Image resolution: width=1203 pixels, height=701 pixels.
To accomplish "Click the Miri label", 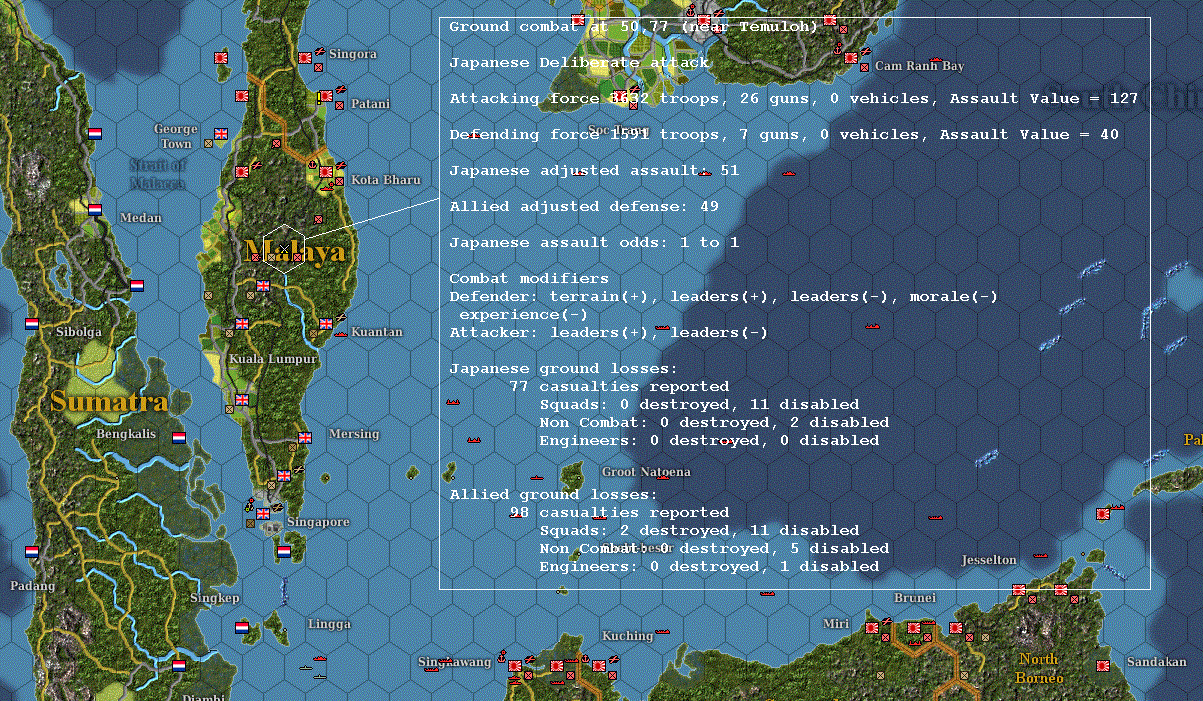I will coord(835,624).
